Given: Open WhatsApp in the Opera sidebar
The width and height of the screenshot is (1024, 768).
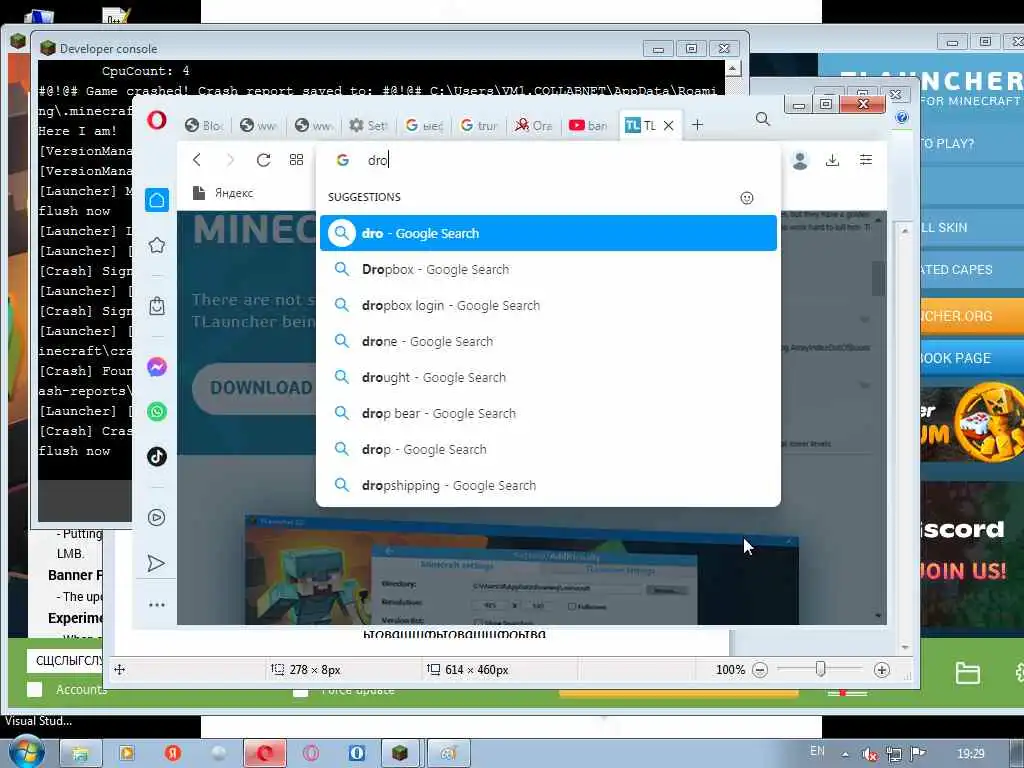Looking at the screenshot, I should coord(157,411).
